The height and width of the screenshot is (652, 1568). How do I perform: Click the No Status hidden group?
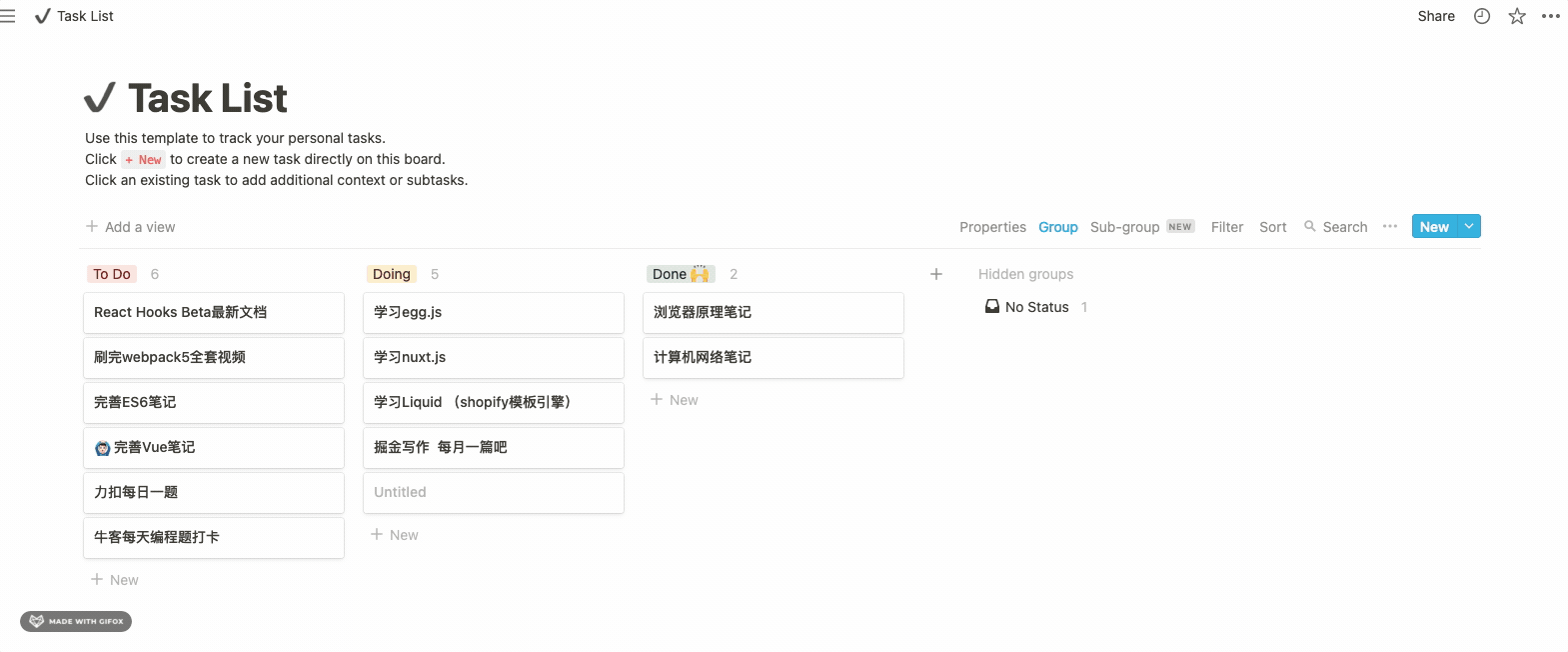pos(1036,307)
